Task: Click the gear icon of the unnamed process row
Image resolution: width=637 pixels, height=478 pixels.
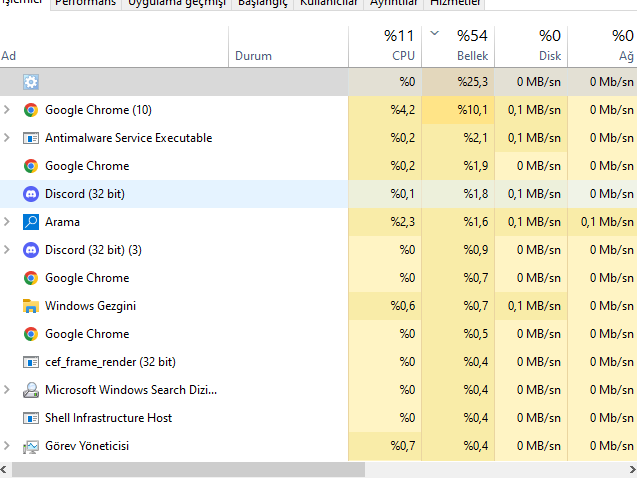Action: (31, 82)
